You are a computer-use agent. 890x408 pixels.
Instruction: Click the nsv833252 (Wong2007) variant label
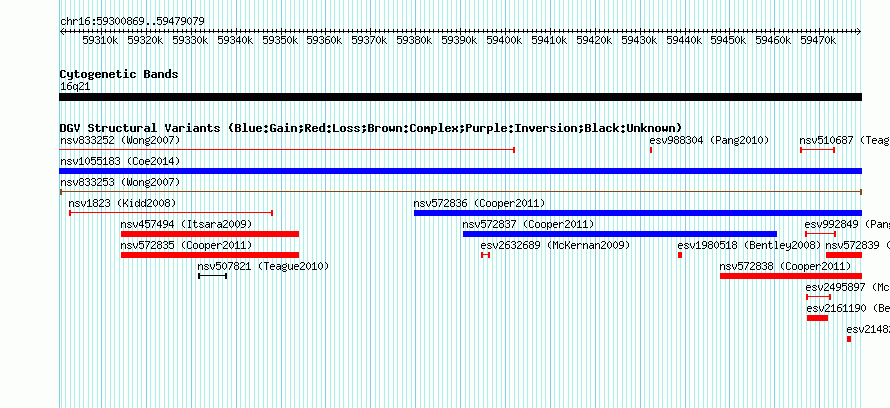pyautogui.click(x=120, y=140)
